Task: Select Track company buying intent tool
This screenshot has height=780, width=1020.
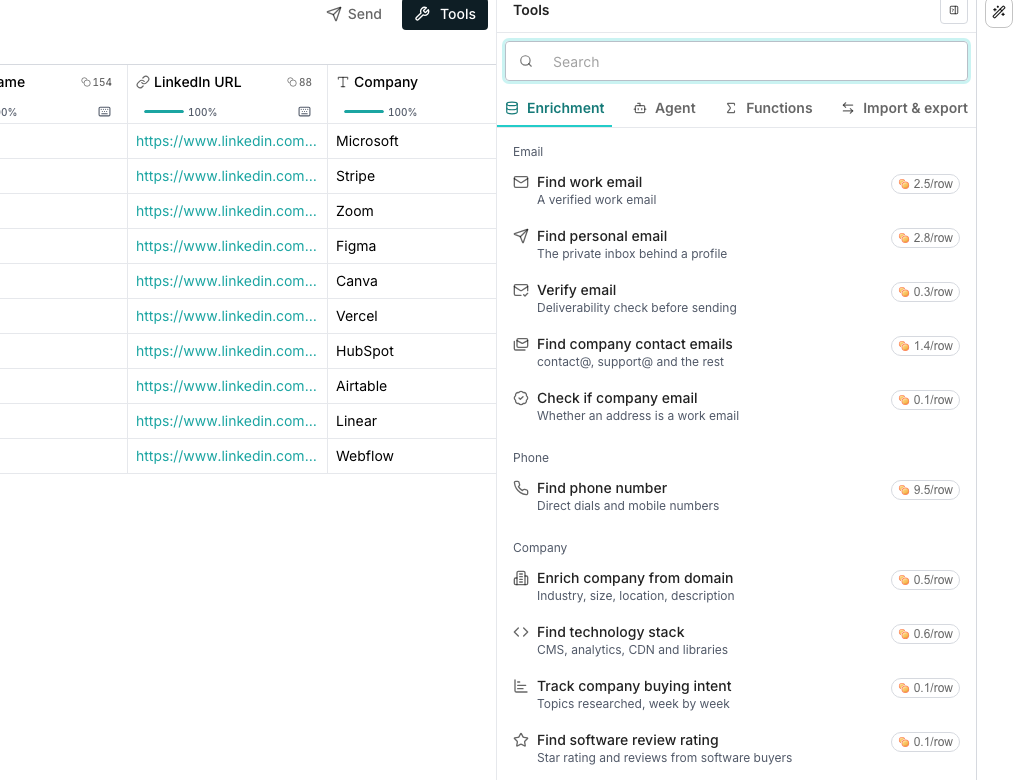Action: tap(736, 694)
